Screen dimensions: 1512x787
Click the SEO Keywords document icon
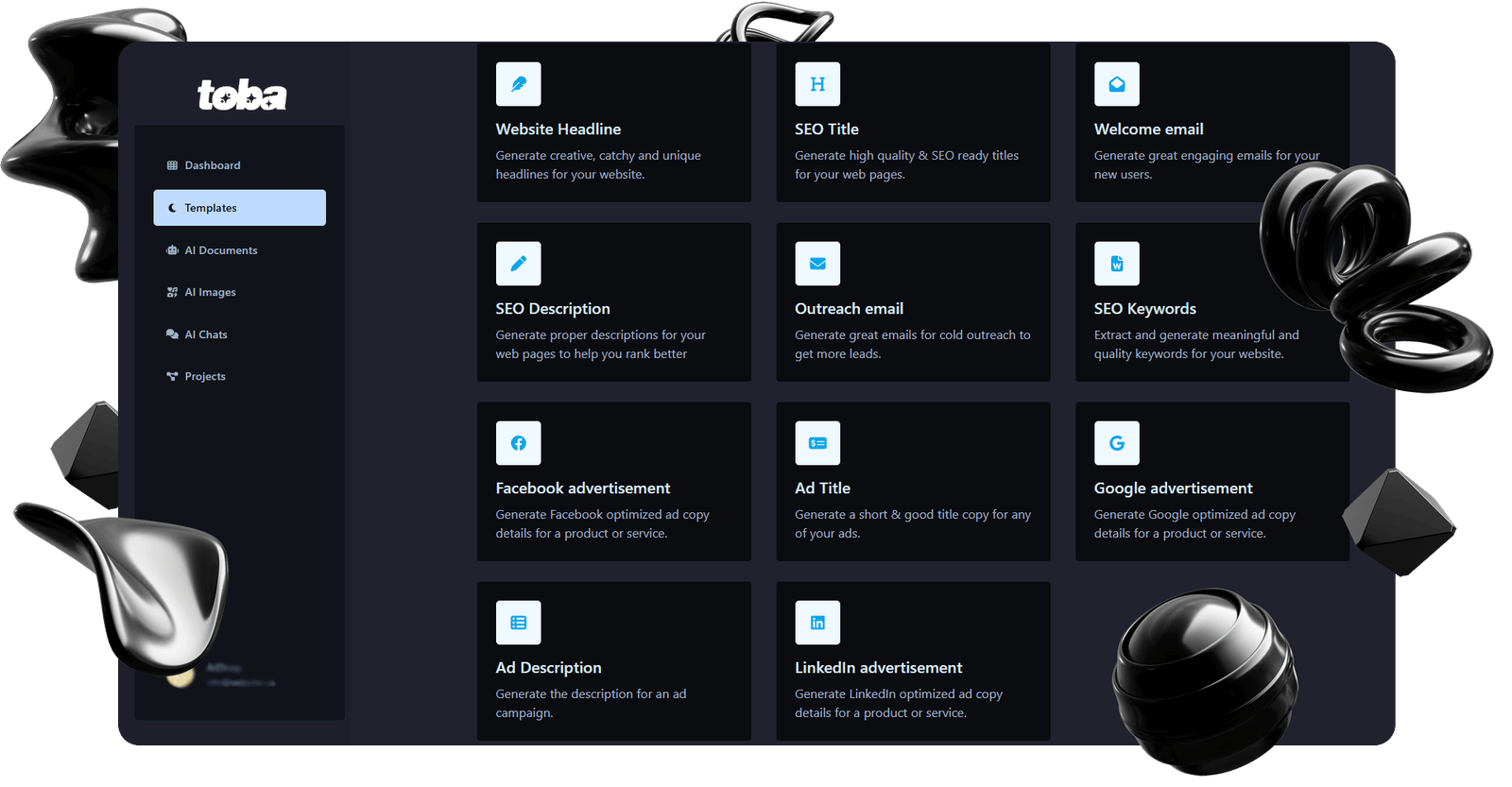pos(1116,264)
